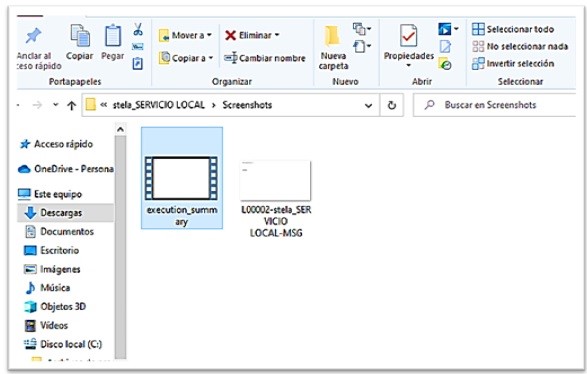Open Música in navigation pane
The image size is (587, 374).
(x=48, y=288)
